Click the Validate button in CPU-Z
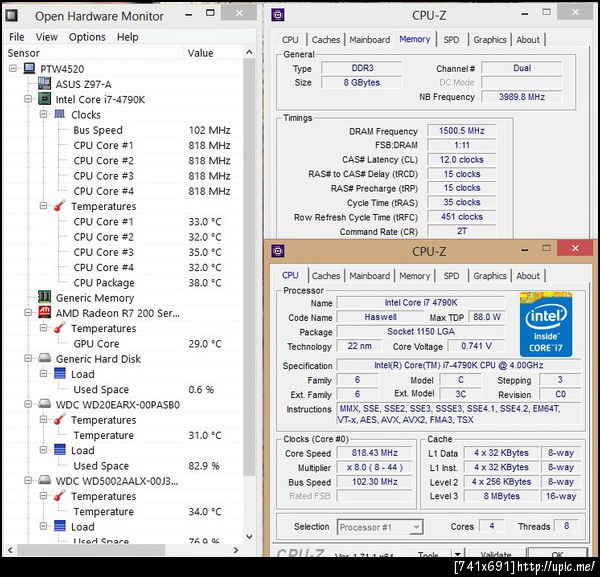 (496, 553)
